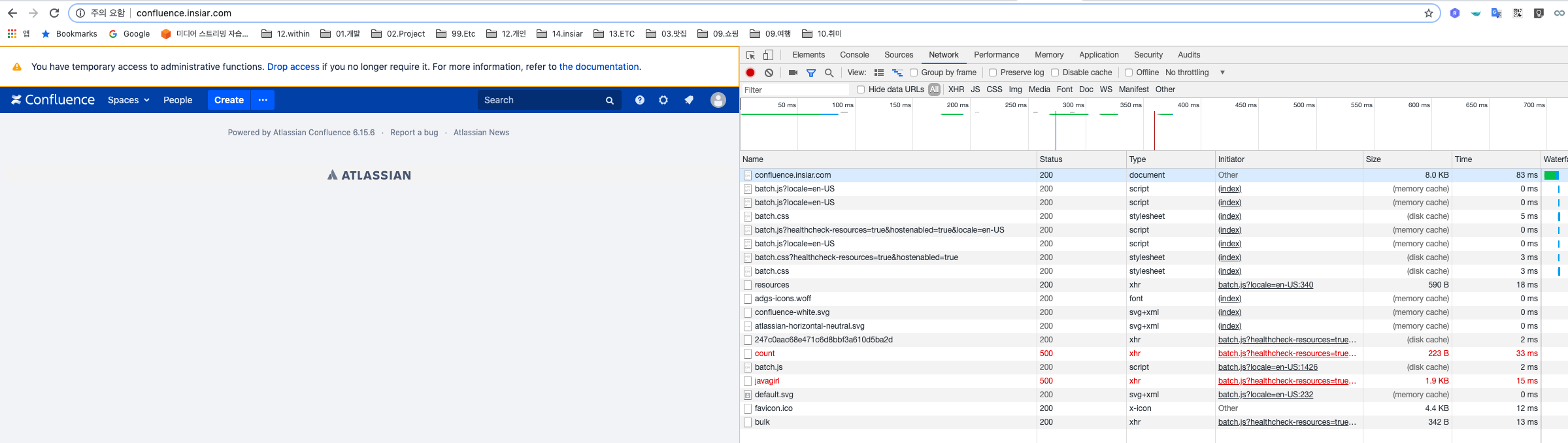Toggle the network overview view icon
This screenshot has width=1568, height=443.
pos(897,73)
